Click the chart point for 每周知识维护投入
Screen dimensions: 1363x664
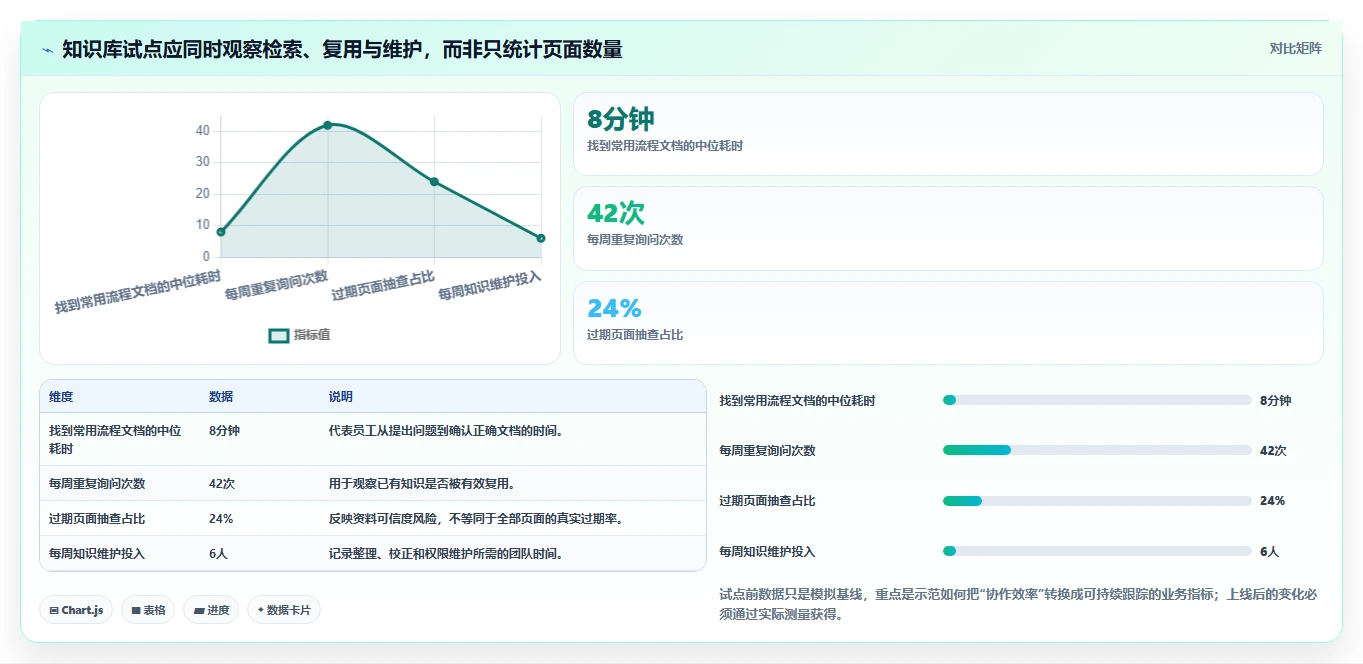click(x=541, y=238)
